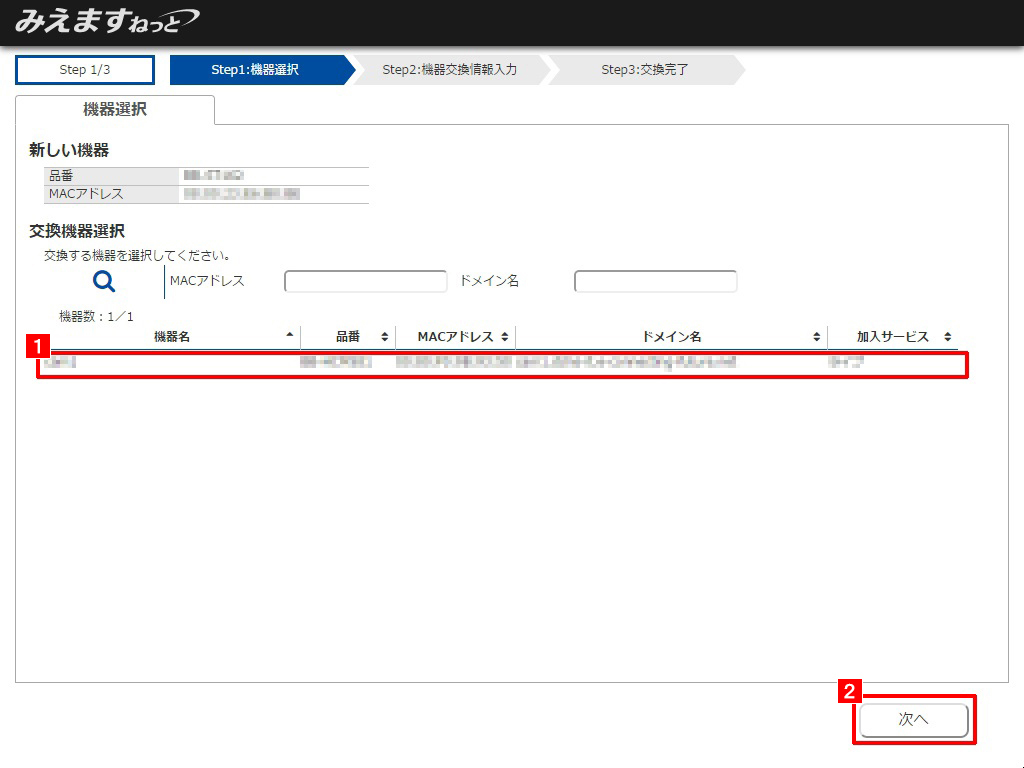
Task: Click Step3:交換完了 step
Action: [x=644, y=70]
